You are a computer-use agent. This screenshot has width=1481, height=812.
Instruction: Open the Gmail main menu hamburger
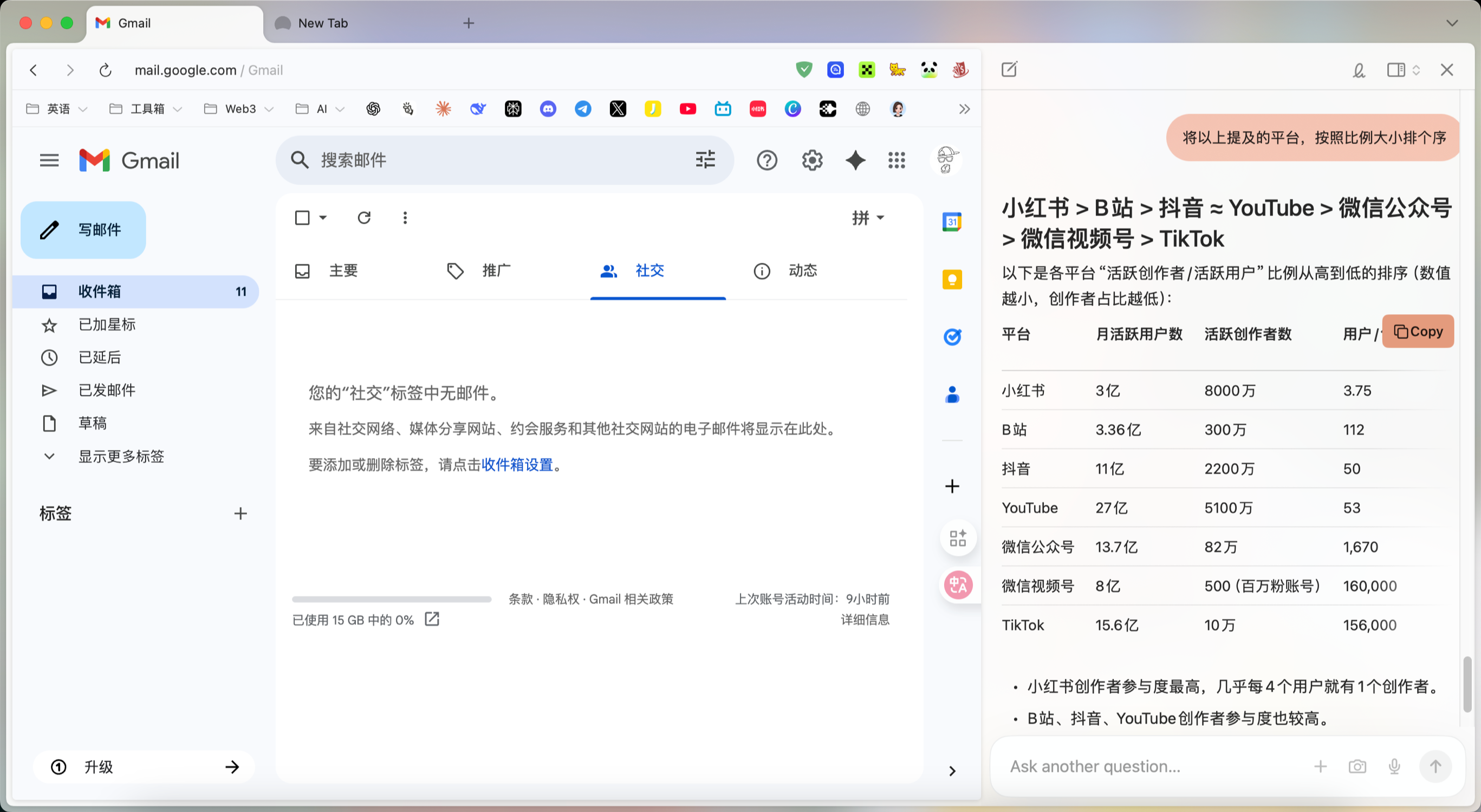49,160
